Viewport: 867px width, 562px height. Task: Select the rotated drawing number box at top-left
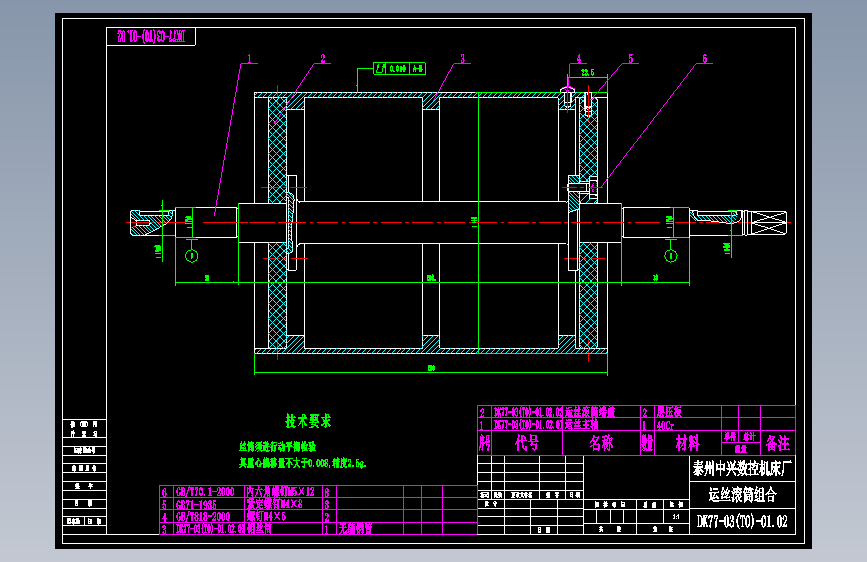point(151,37)
